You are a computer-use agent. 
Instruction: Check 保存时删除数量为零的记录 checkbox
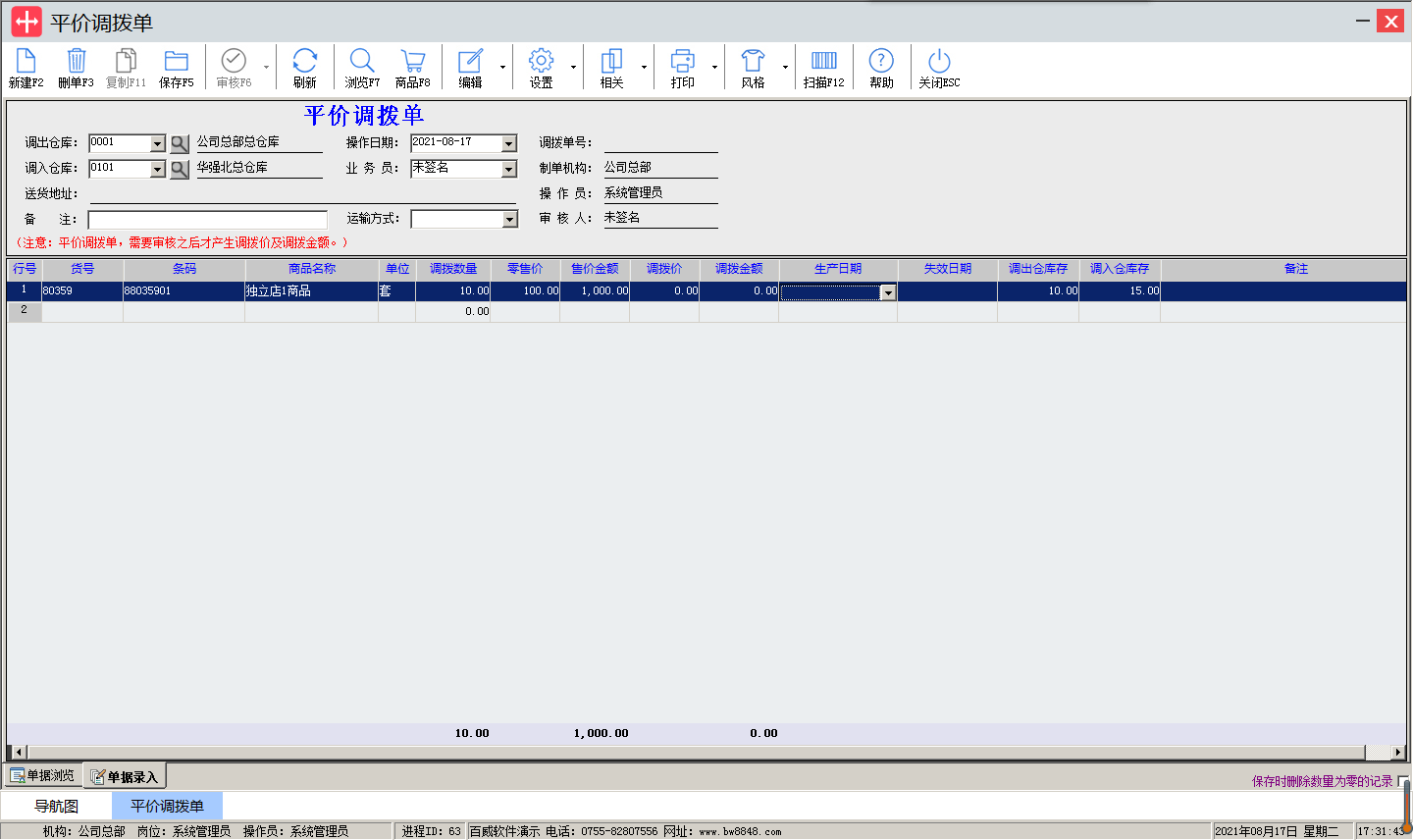(x=1404, y=782)
